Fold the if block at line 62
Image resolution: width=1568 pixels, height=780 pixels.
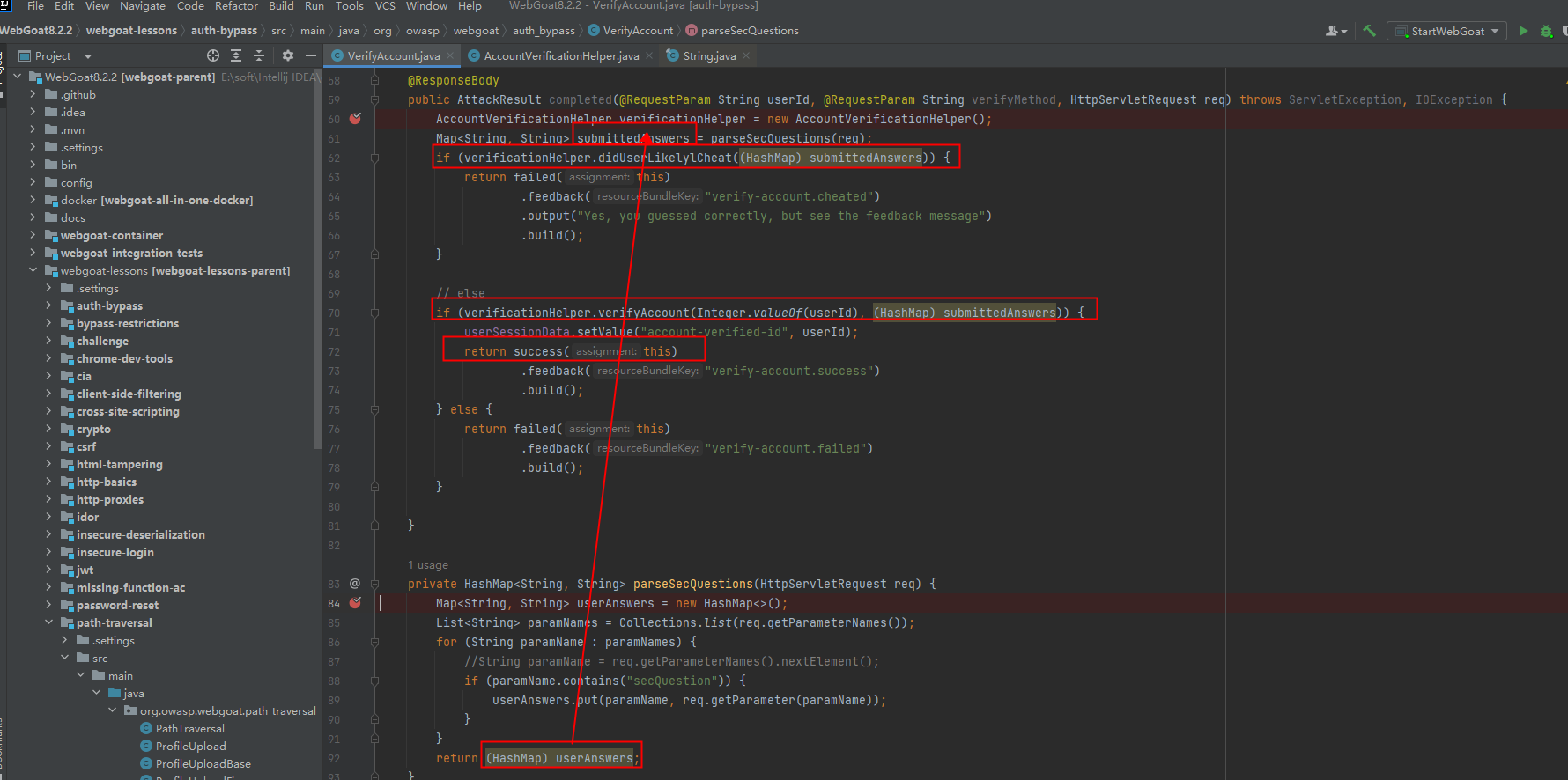(x=375, y=158)
